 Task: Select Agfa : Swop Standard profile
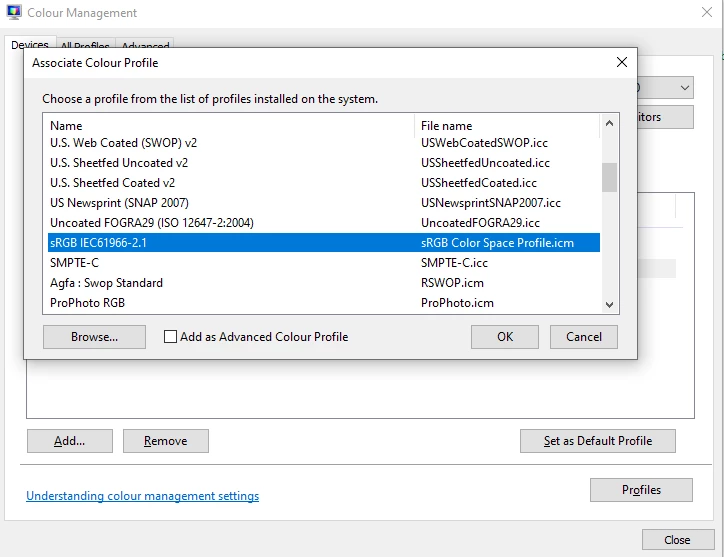(107, 283)
